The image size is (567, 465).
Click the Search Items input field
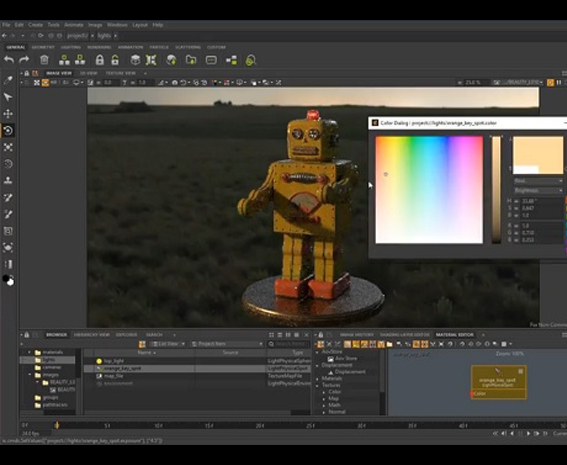pos(290,344)
